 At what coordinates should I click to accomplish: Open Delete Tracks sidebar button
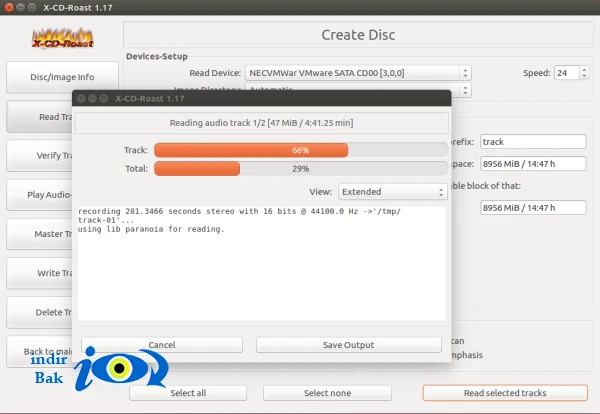(x=39, y=312)
